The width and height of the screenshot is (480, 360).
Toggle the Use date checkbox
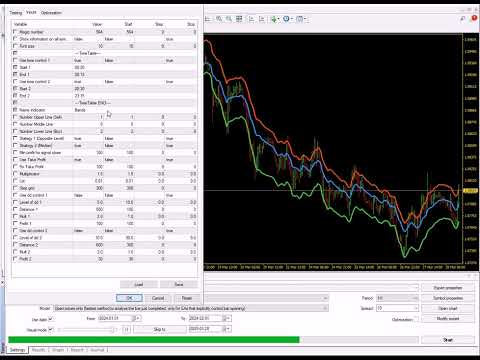pyautogui.click(x=50, y=319)
